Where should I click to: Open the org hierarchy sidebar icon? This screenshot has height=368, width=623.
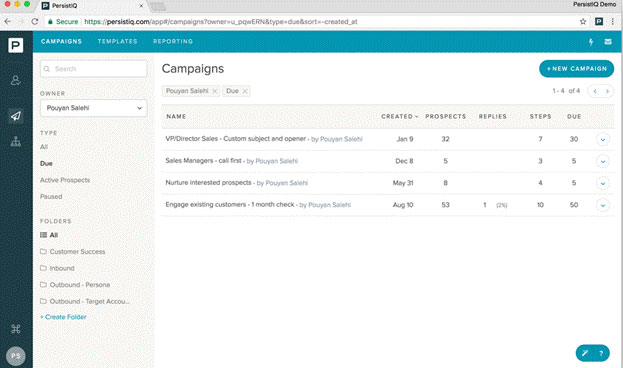point(15,141)
